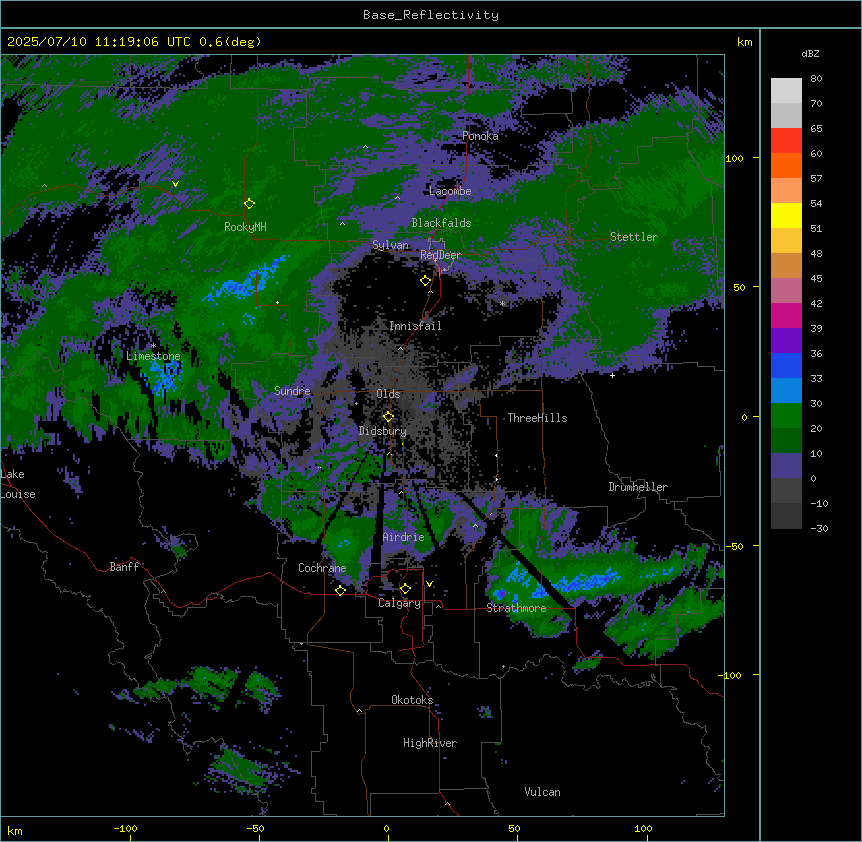Click the Vulcan label
This screenshot has width=862, height=842.
(543, 792)
